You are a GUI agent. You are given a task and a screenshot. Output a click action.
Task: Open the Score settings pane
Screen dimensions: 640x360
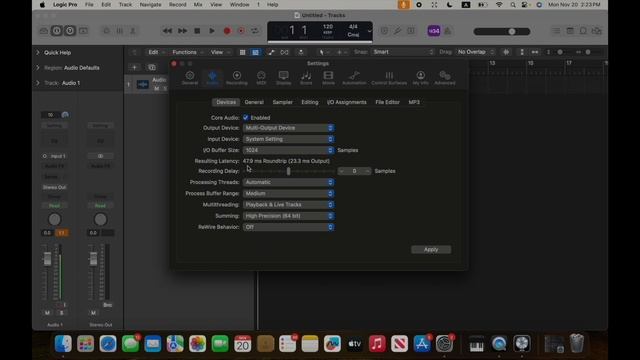pyautogui.click(x=306, y=78)
